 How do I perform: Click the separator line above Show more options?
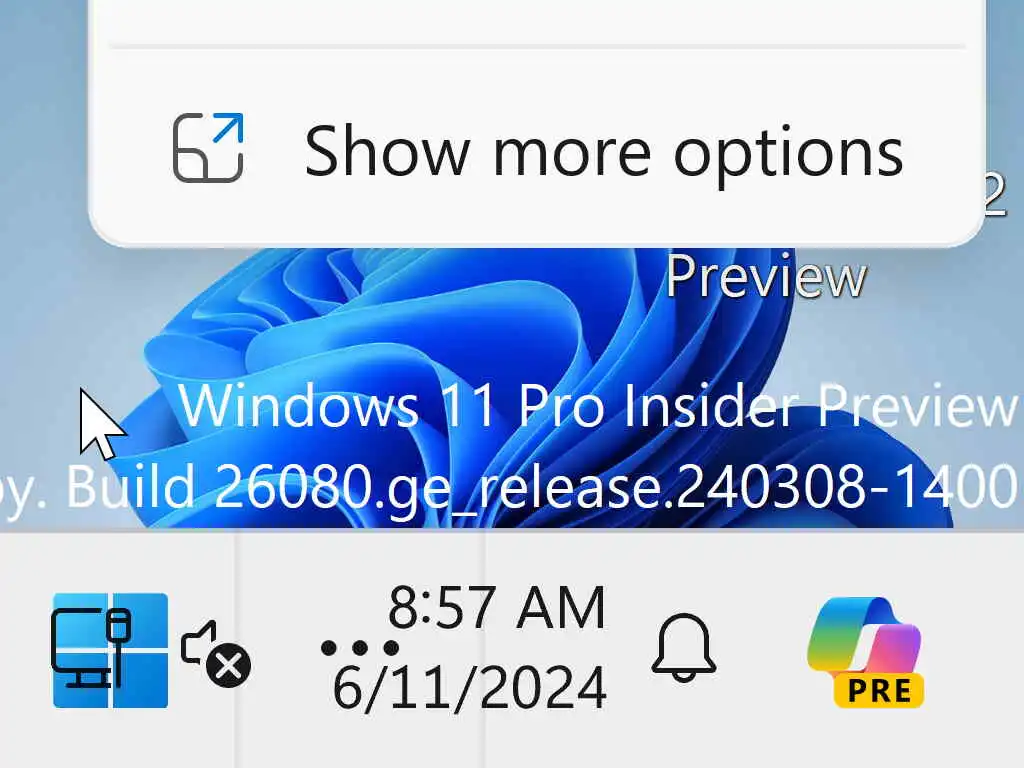537,46
